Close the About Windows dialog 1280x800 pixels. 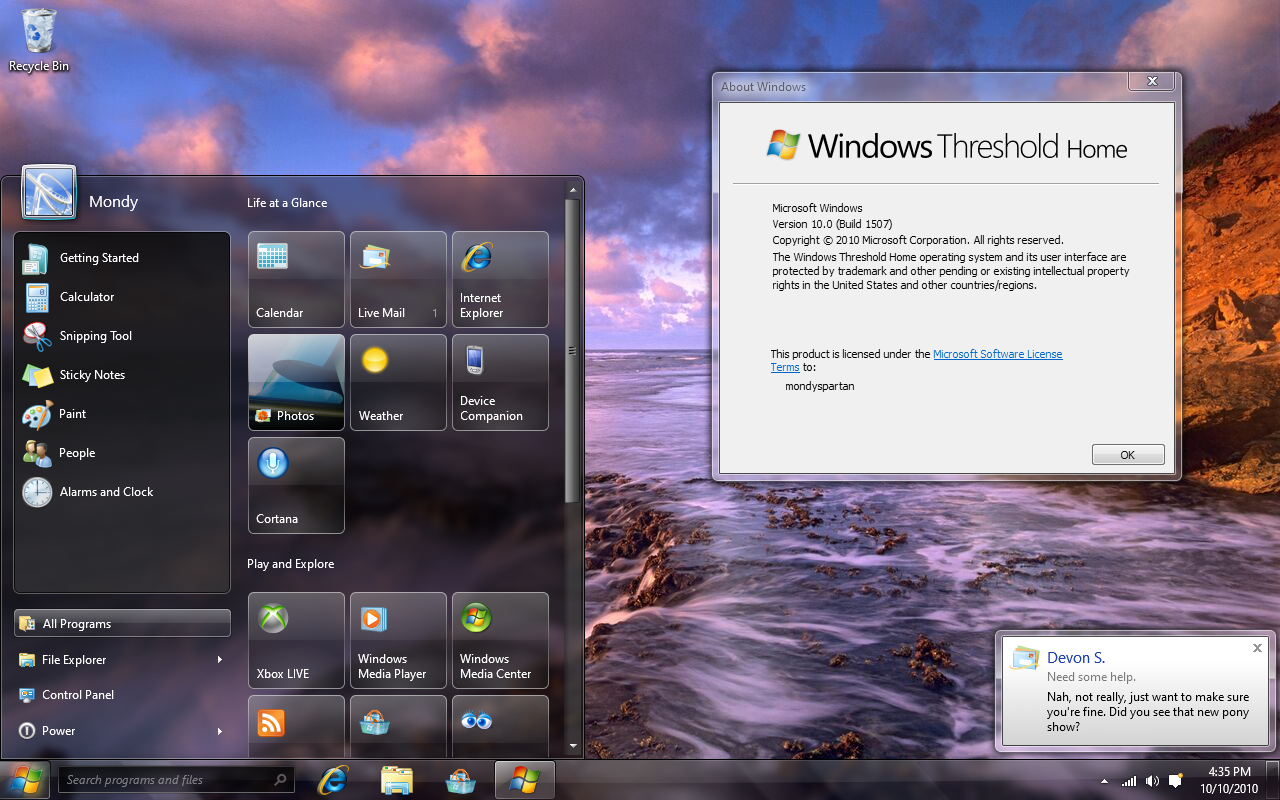[1151, 81]
